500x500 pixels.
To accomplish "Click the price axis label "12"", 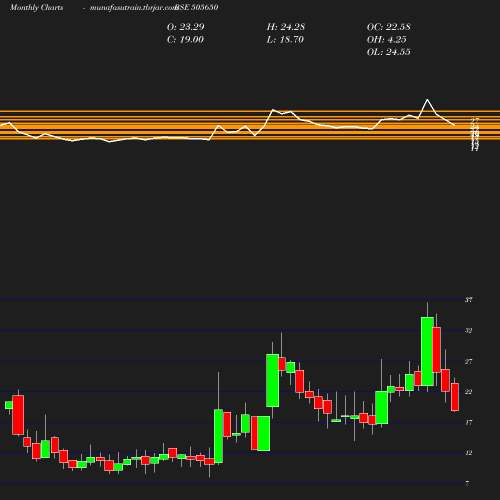I will click(x=469, y=453).
